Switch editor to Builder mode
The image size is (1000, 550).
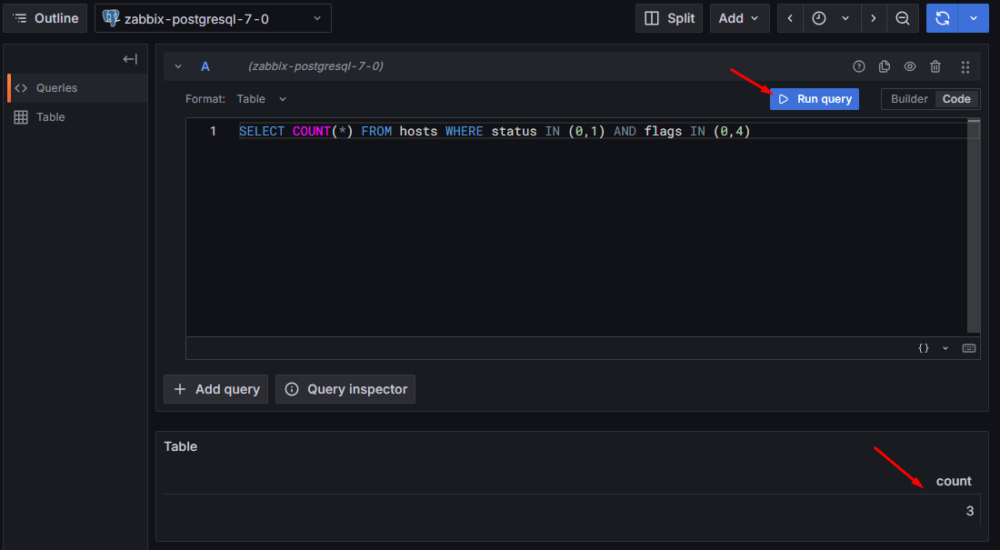(909, 99)
